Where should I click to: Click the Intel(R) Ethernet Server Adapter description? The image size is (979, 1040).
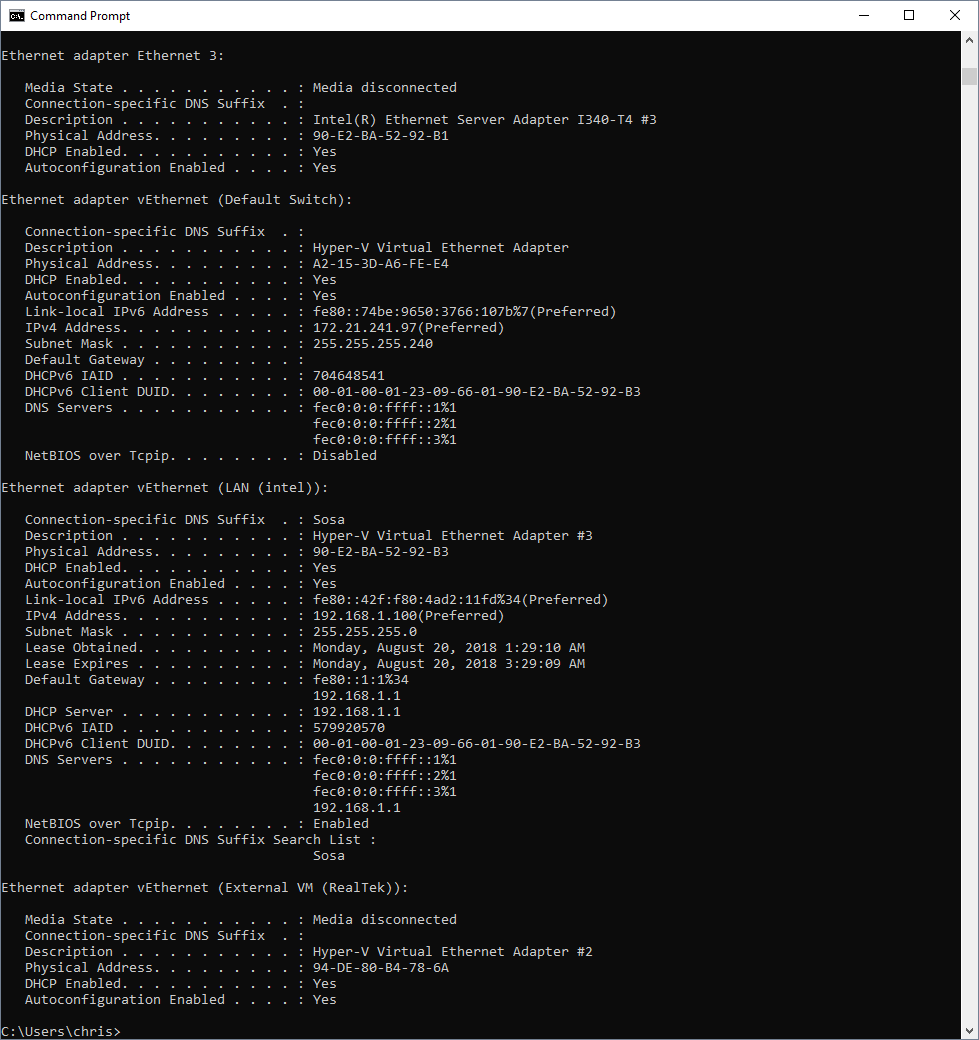(x=484, y=120)
